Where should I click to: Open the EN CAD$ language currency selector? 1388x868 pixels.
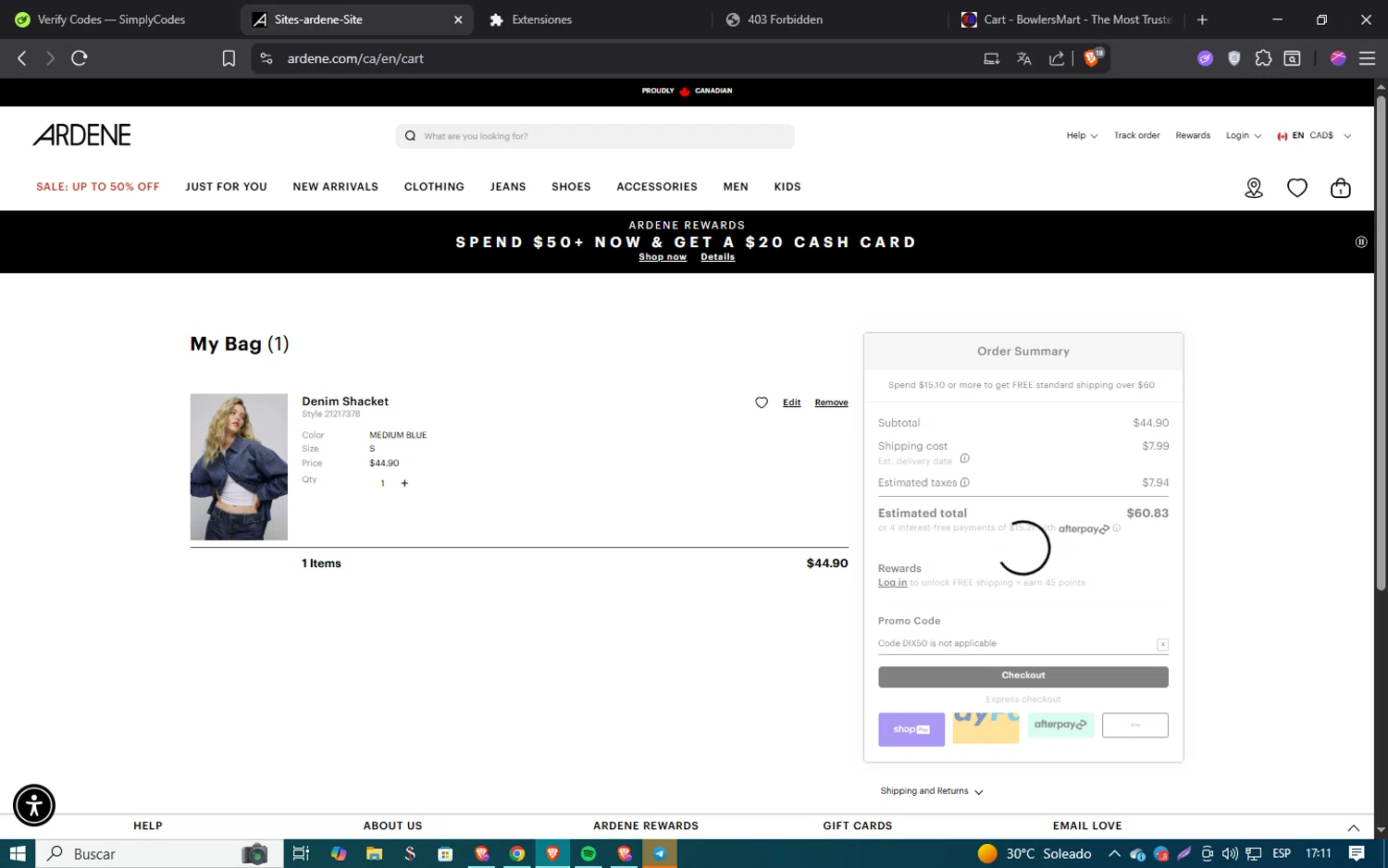[x=1314, y=136]
